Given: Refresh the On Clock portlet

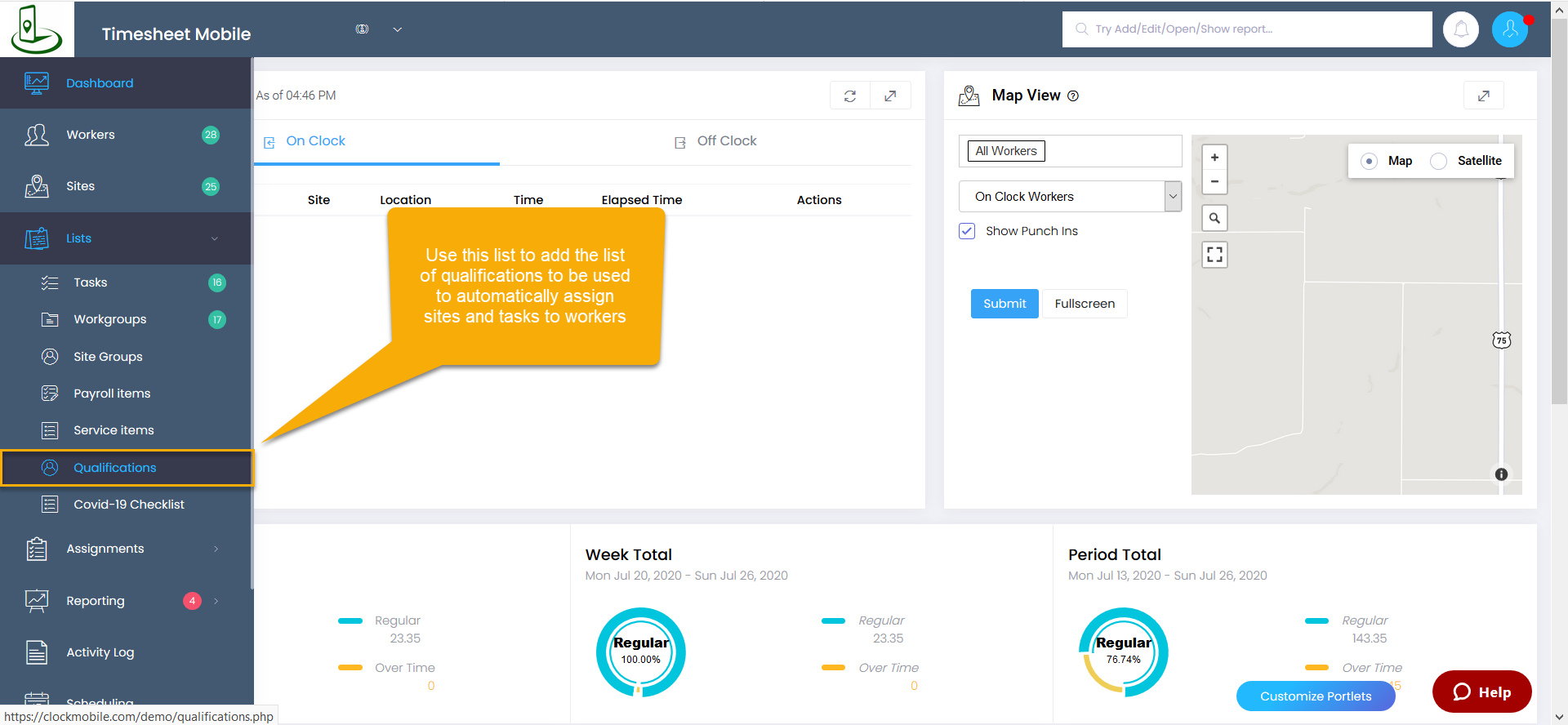Looking at the screenshot, I should (x=850, y=96).
